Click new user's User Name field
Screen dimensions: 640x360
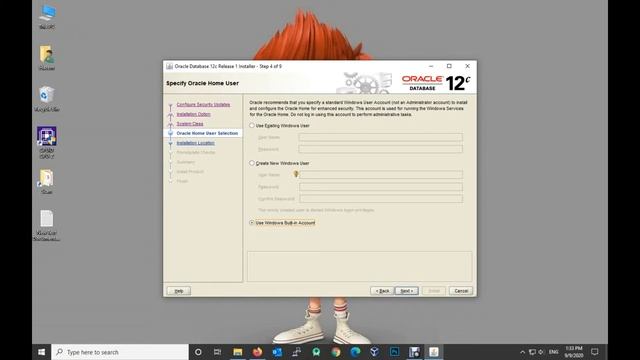[x=381, y=175]
